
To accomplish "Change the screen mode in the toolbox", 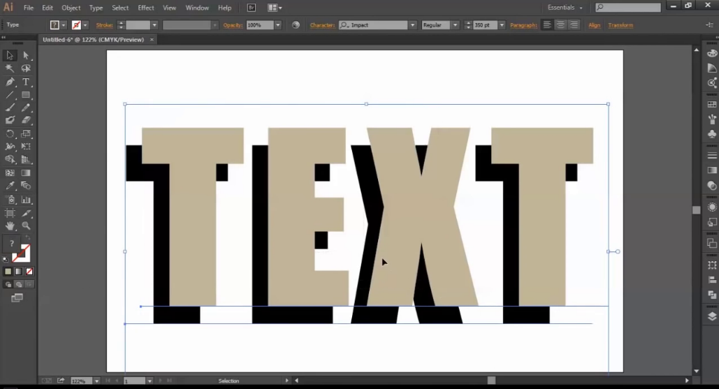I will [17, 298].
